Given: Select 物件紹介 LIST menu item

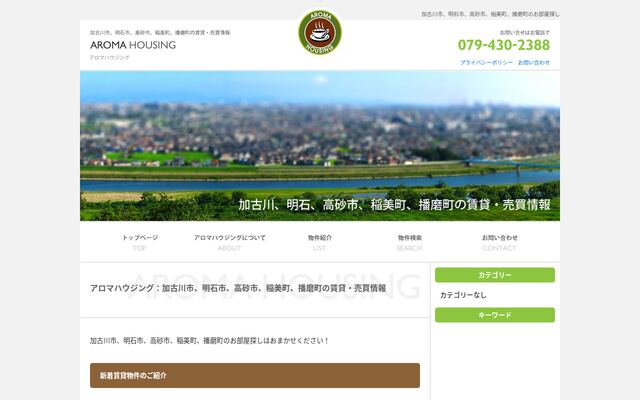Looking at the screenshot, I should [x=320, y=242].
